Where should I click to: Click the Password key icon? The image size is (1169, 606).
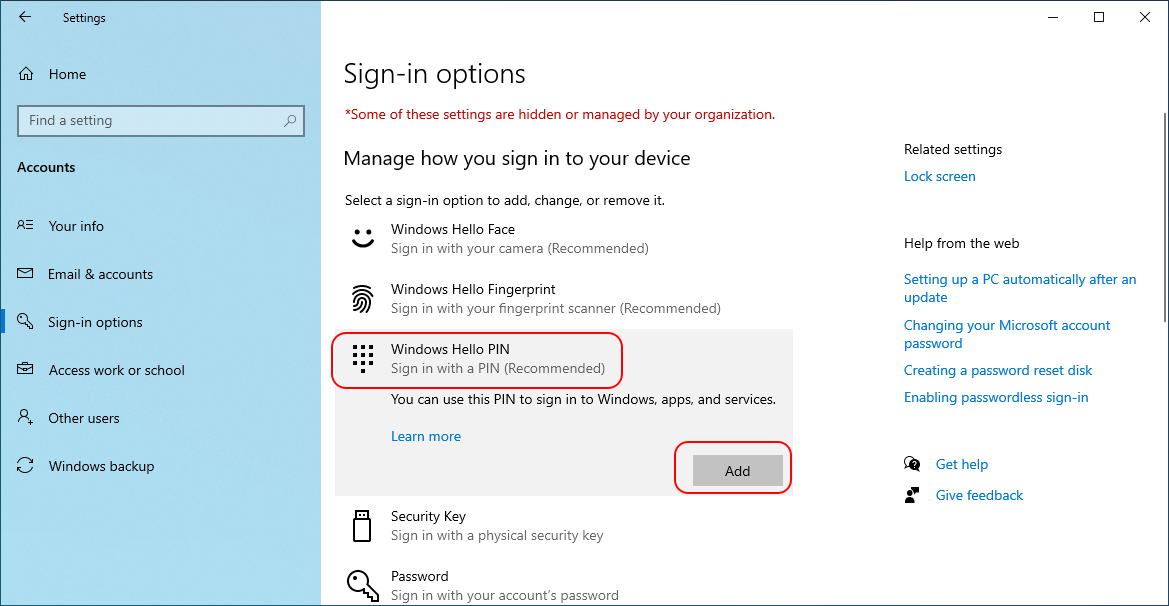[x=361, y=584]
